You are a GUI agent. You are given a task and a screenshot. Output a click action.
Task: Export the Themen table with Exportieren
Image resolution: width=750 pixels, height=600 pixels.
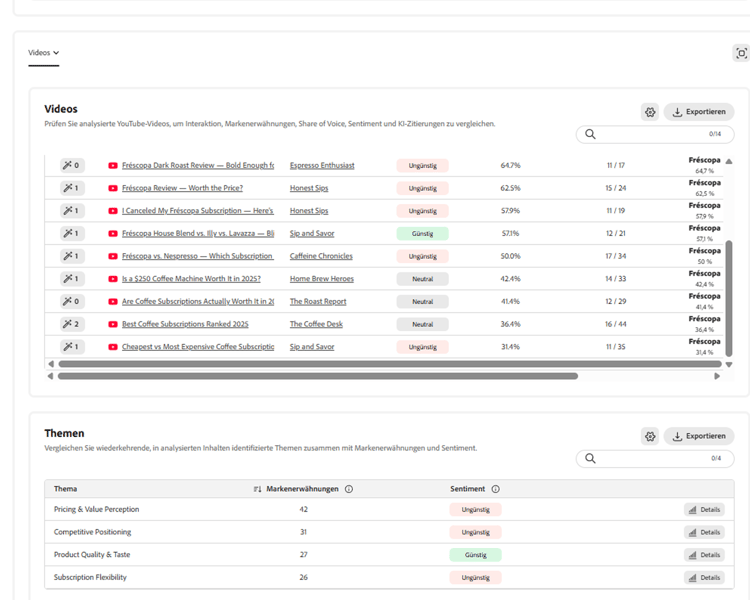click(x=699, y=436)
